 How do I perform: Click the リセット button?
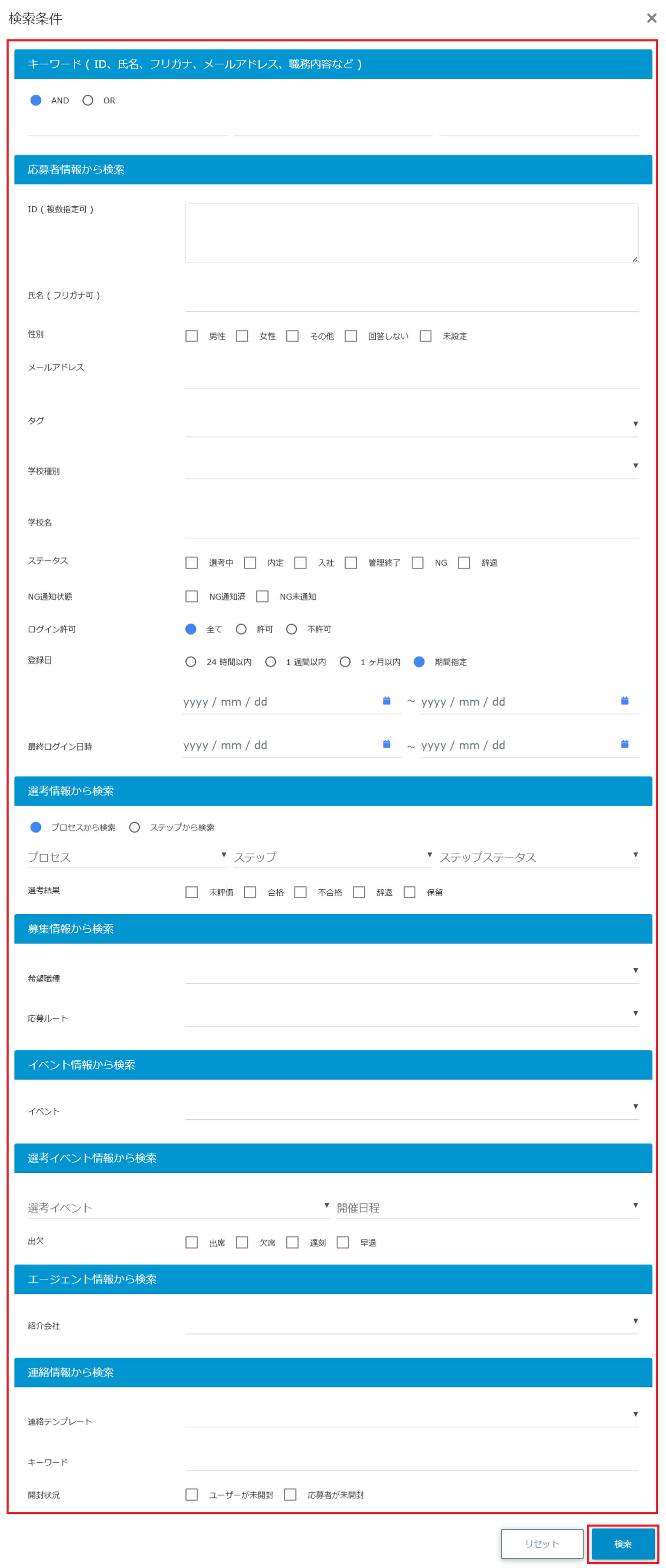tap(542, 1544)
